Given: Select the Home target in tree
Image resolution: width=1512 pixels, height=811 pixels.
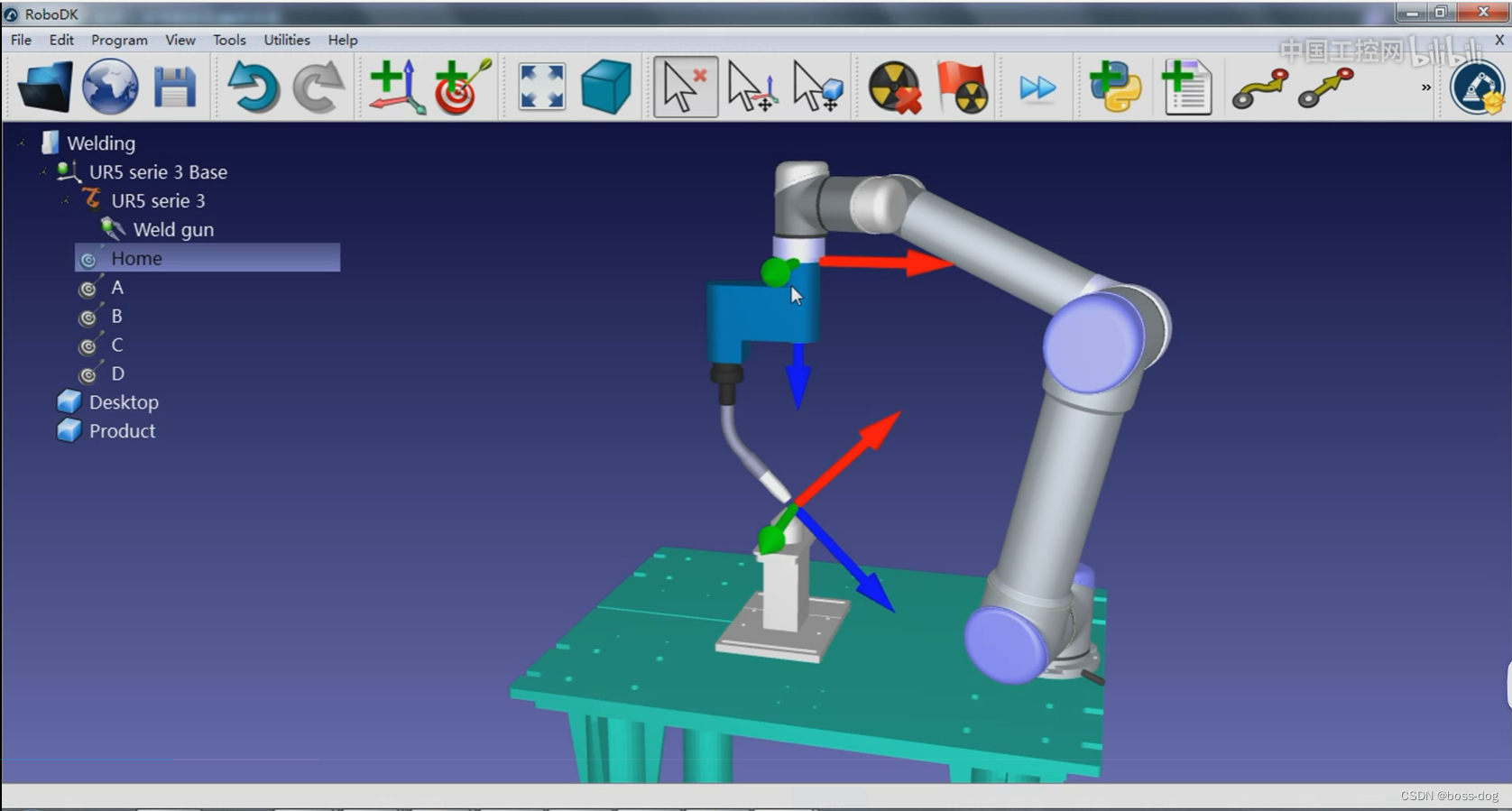Looking at the screenshot, I should coord(136,258).
